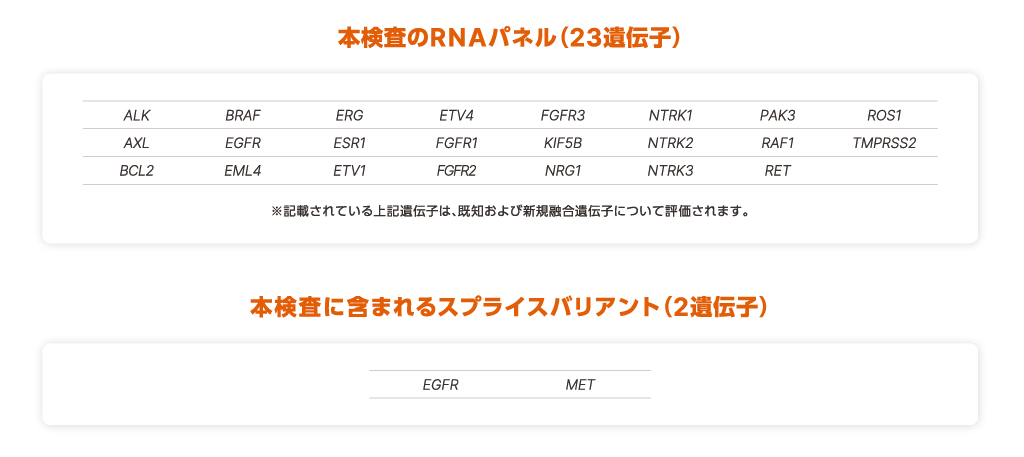Click the ERG gene entry
1024x457 pixels.
tap(350, 115)
